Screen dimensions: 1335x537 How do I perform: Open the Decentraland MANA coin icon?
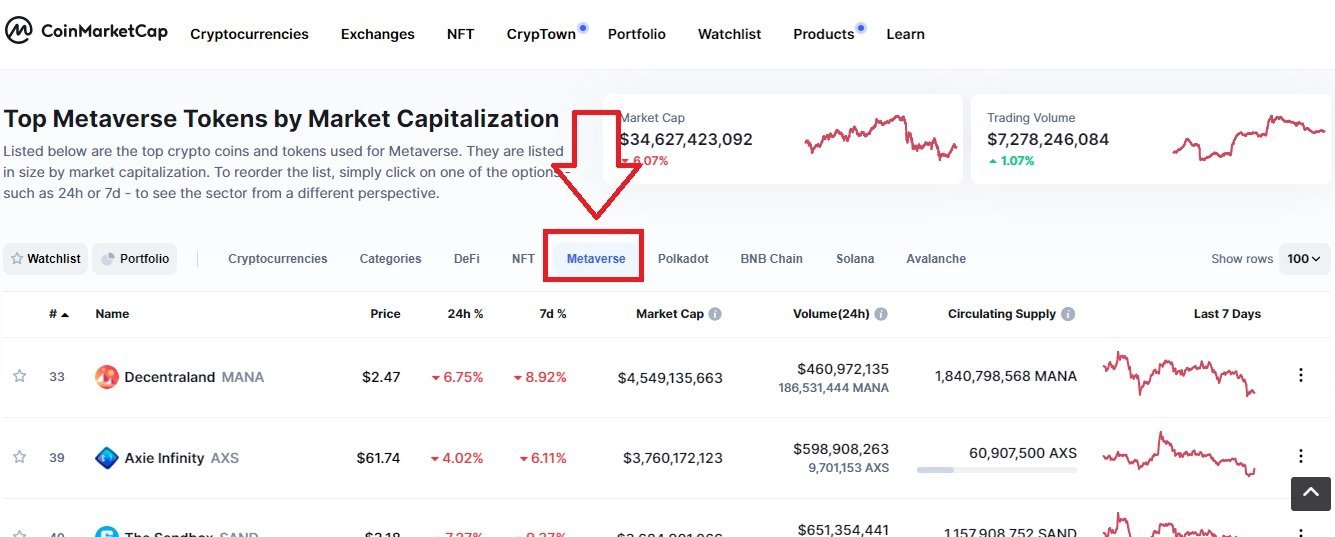pyautogui.click(x=107, y=377)
